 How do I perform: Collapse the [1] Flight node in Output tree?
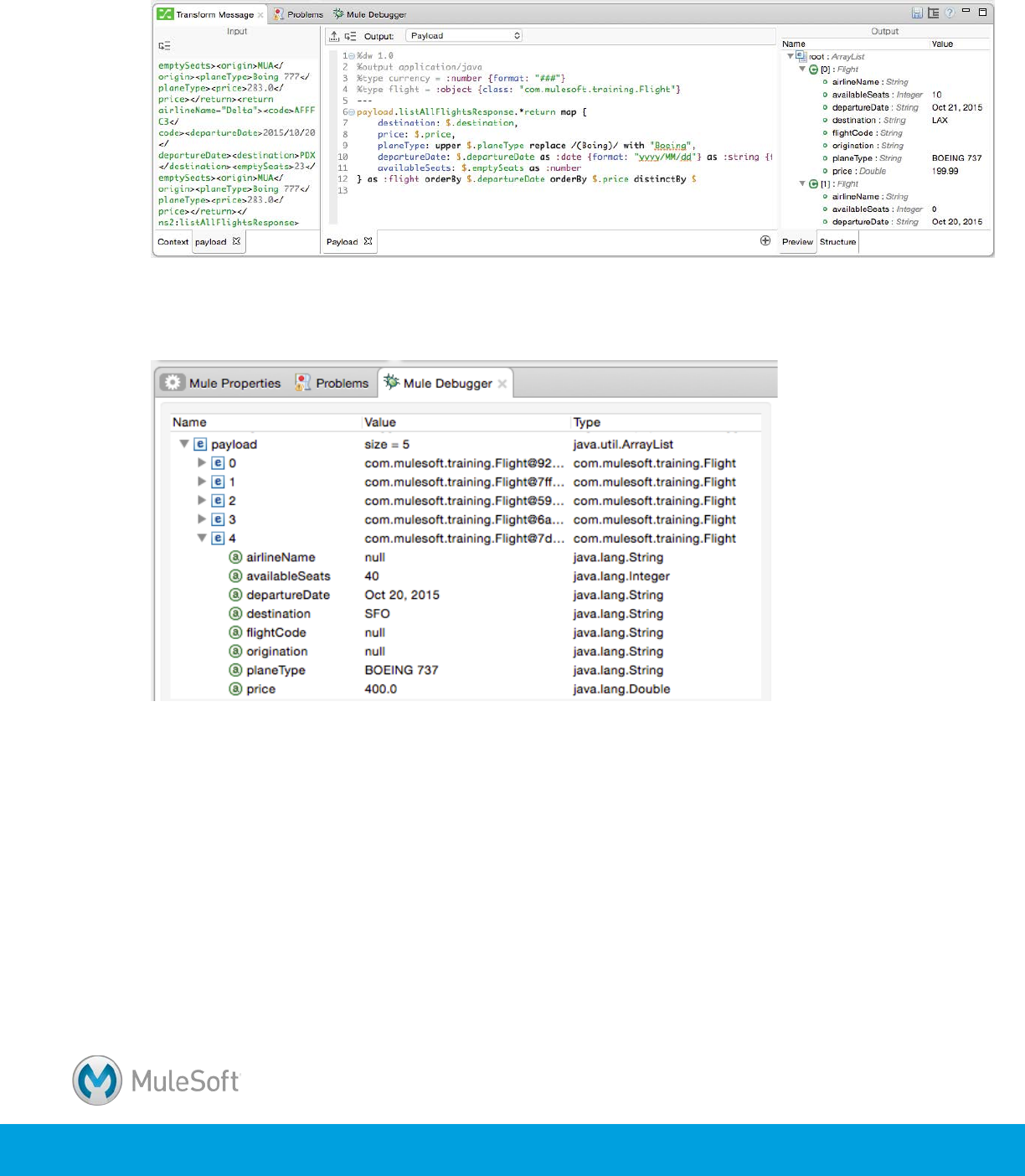pos(802,184)
